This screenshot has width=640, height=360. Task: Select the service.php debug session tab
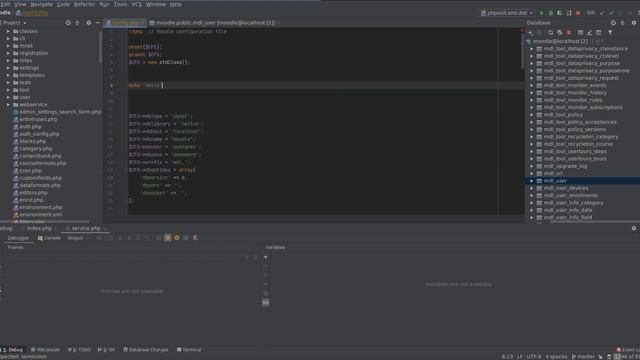(86, 228)
